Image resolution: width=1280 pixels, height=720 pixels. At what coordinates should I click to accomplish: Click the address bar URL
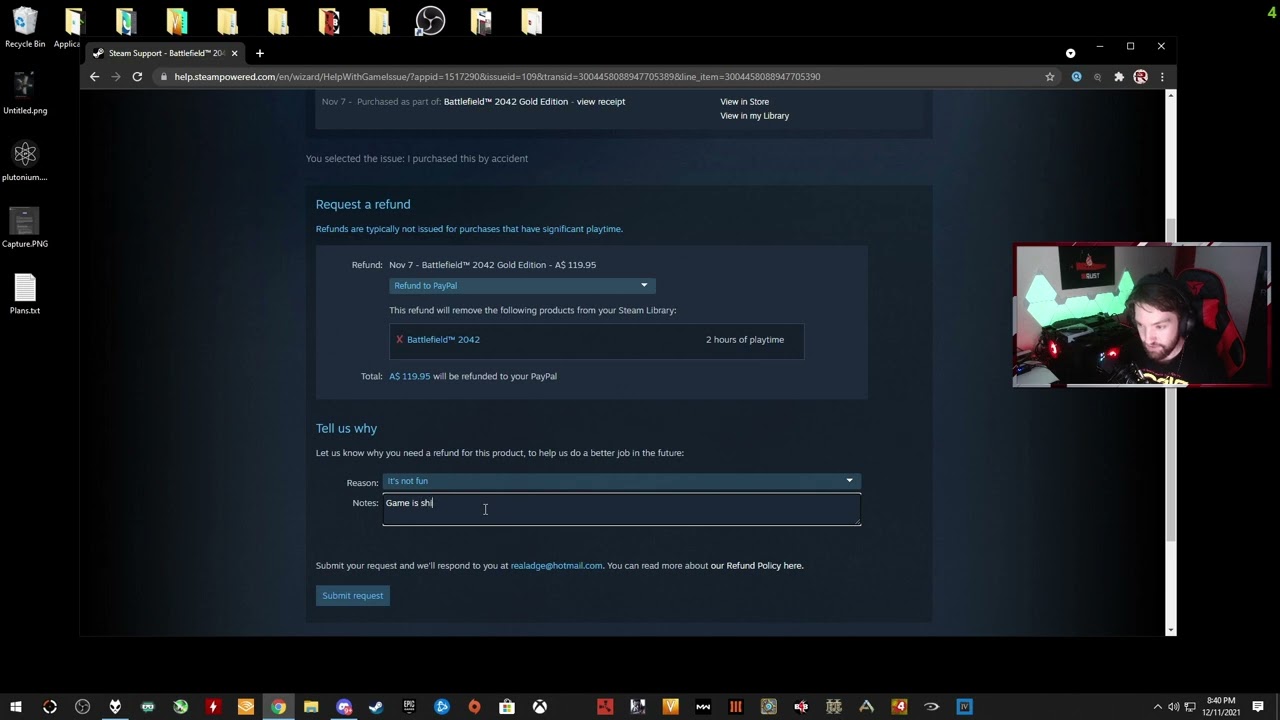point(497,77)
